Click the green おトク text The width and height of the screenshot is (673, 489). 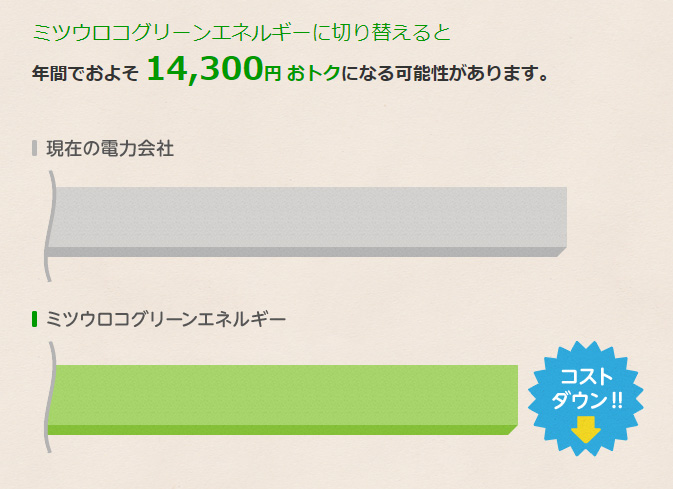313,73
